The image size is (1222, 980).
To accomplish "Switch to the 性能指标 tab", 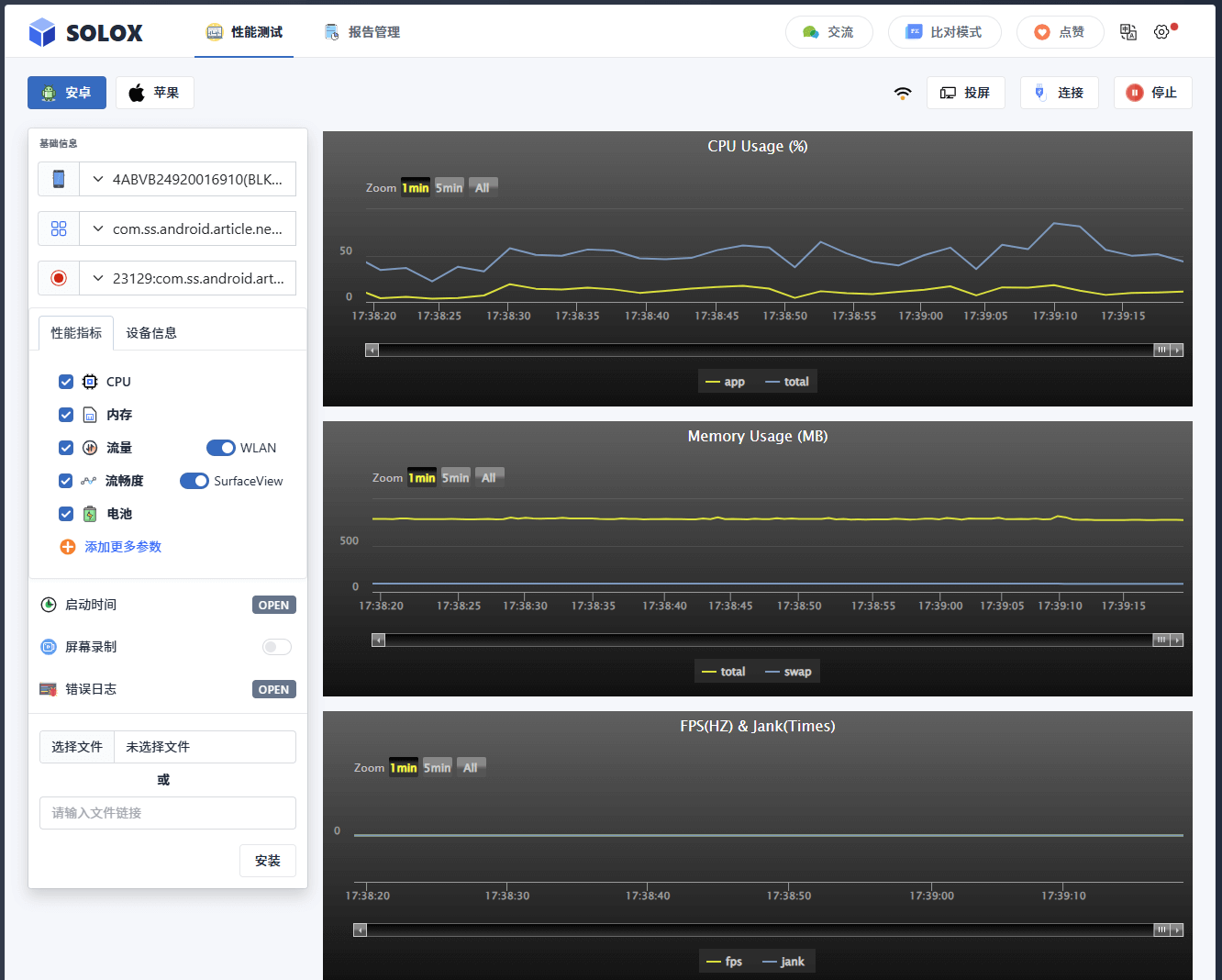I will click(76, 333).
